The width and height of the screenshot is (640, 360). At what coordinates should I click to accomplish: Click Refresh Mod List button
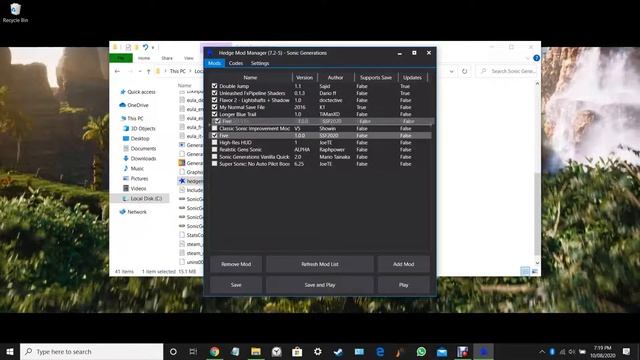pyautogui.click(x=320, y=264)
